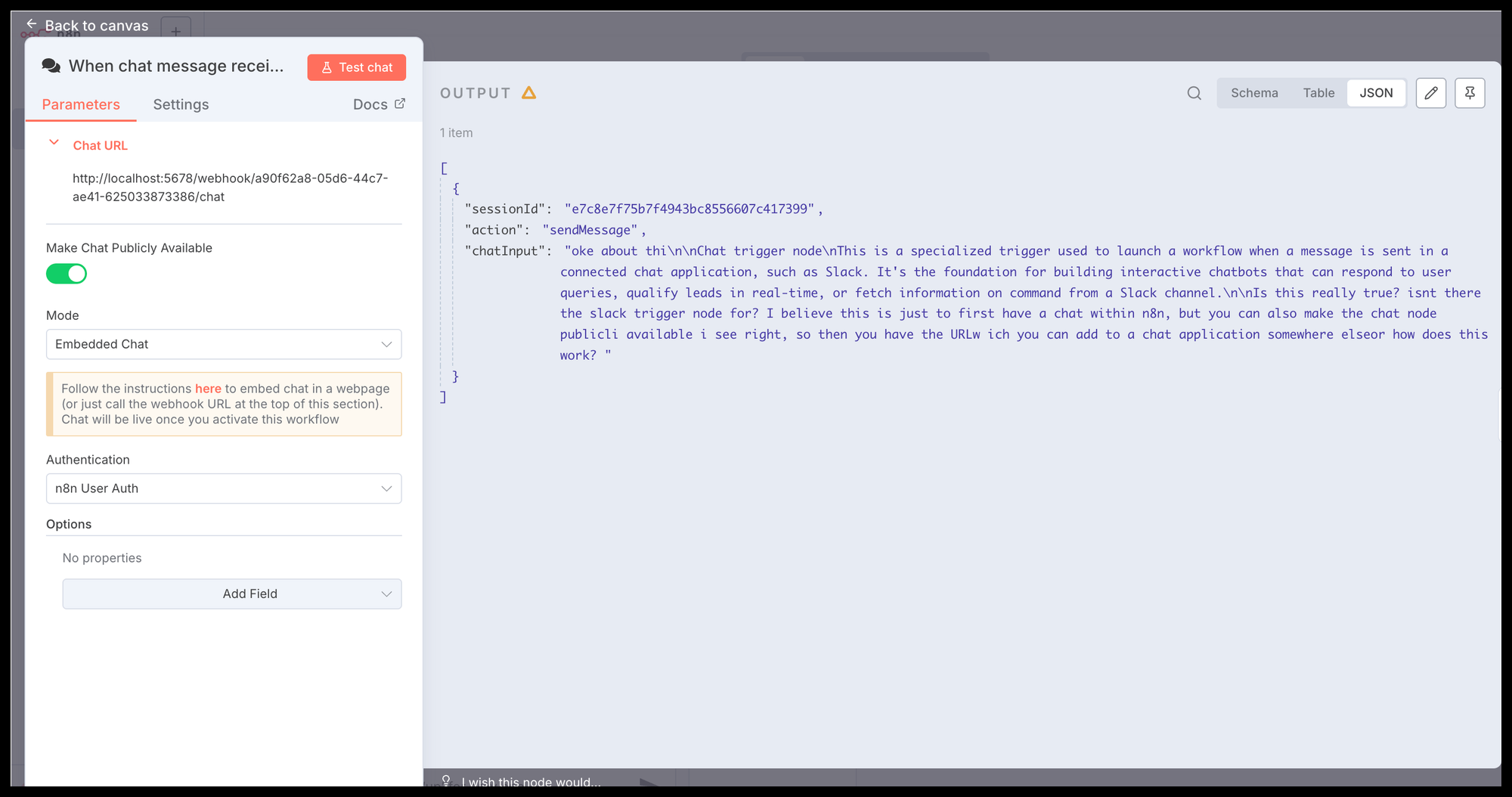Open the 'here' embed instructions link
Viewport: 1512px width, 797px height.
208,389
